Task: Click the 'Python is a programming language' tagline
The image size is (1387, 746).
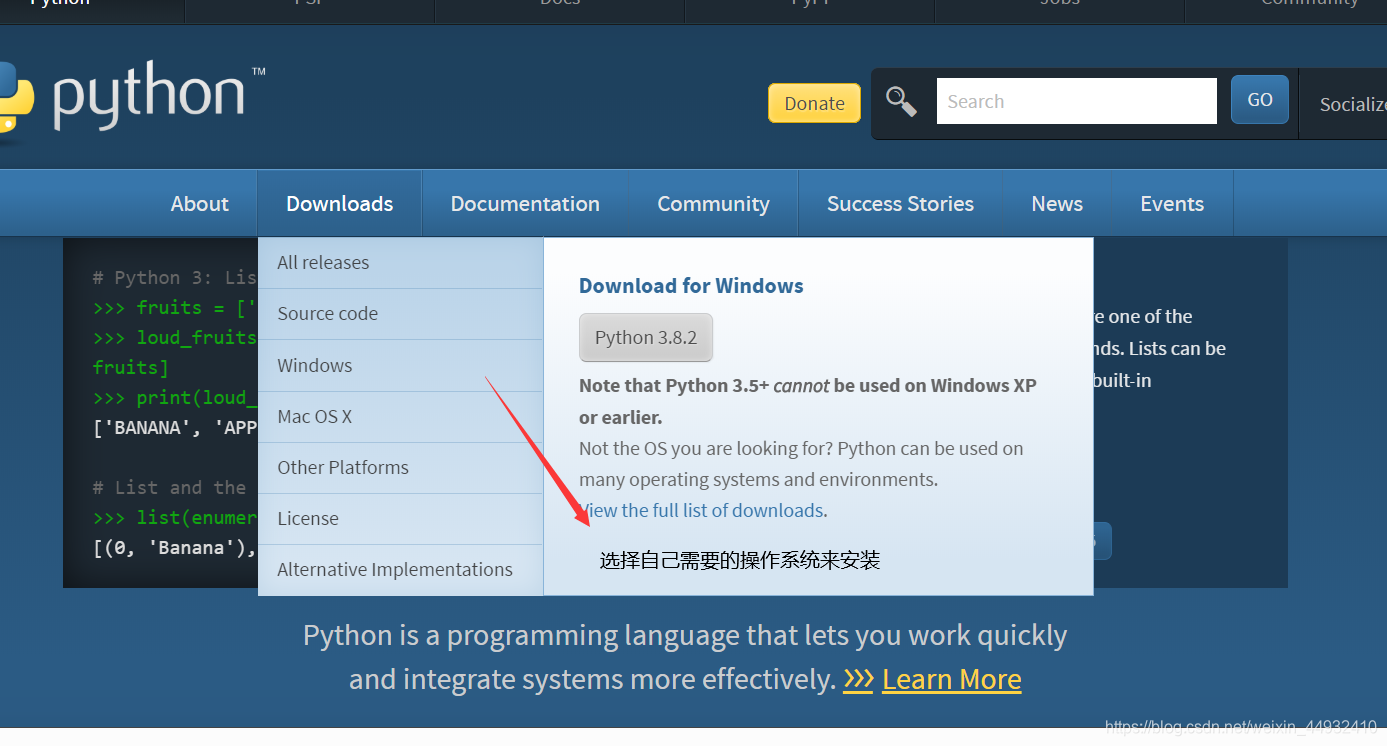Action: (685, 657)
